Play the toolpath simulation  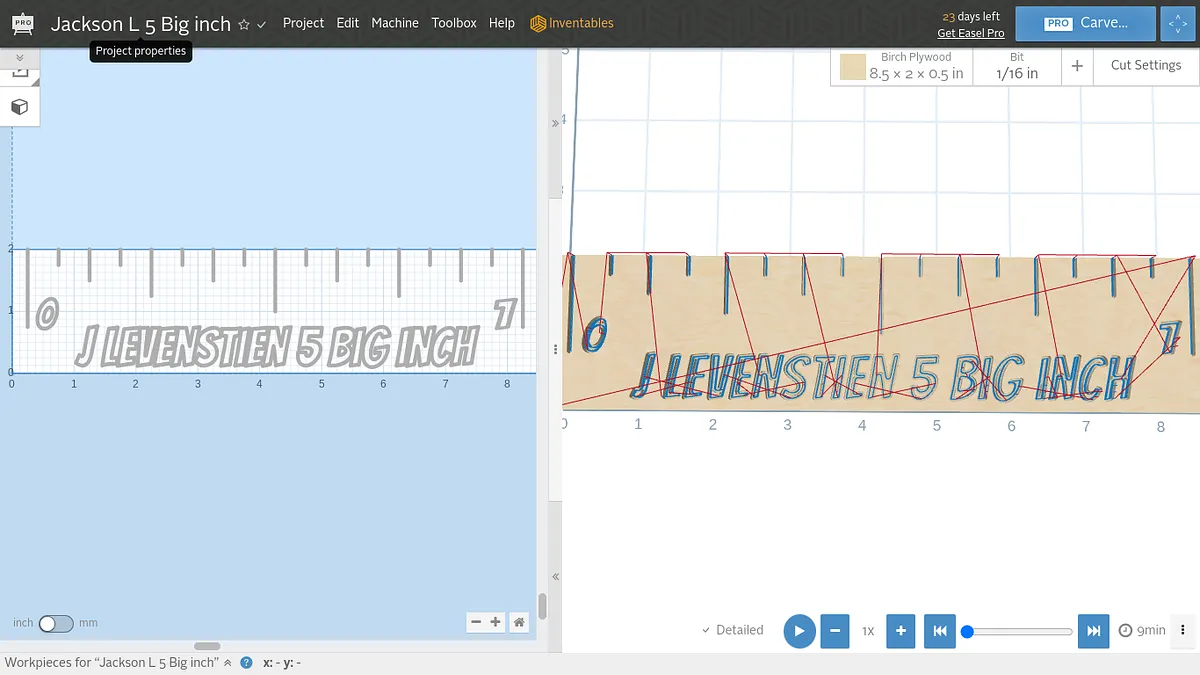click(x=799, y=631)
